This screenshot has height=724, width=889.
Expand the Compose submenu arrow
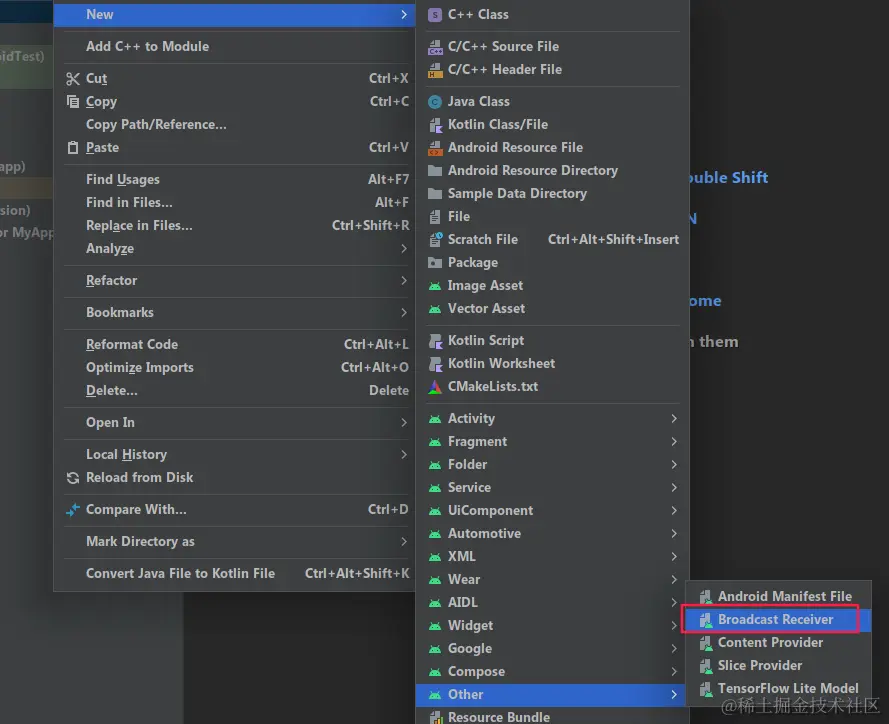674,672
